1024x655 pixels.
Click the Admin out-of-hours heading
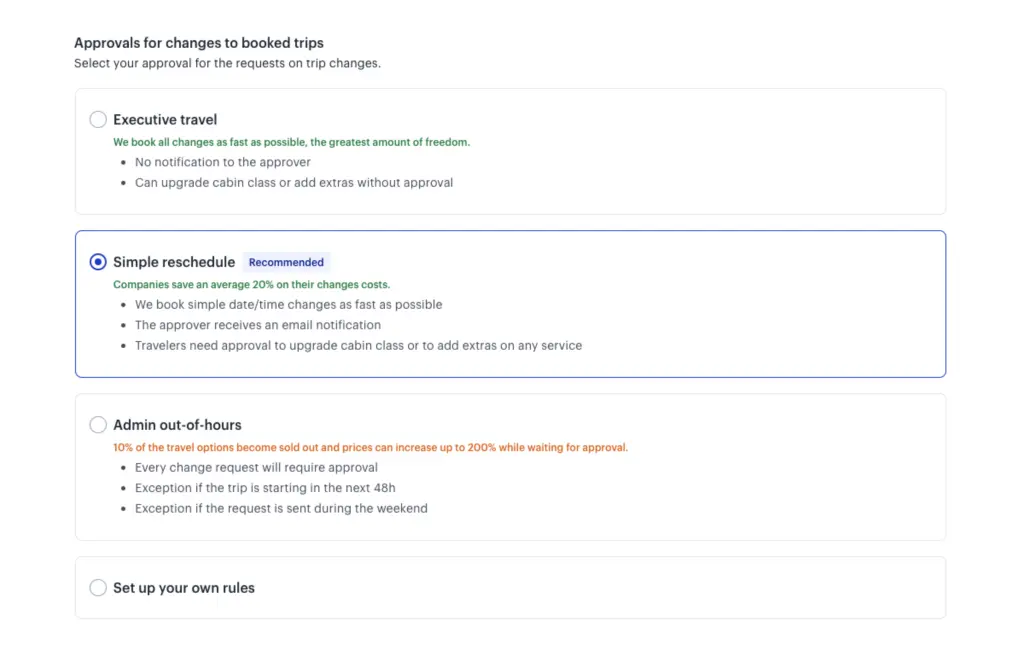click(x=177, y=425)
